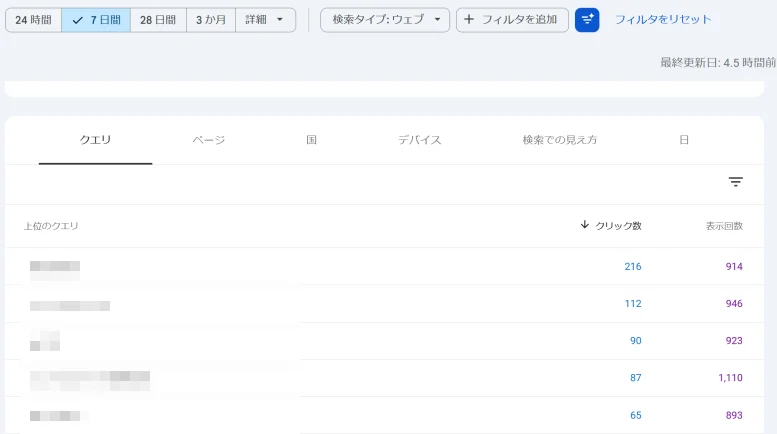Select the 24 時間 date range
The width and height of the screenshot is (777, 434).
33,20
